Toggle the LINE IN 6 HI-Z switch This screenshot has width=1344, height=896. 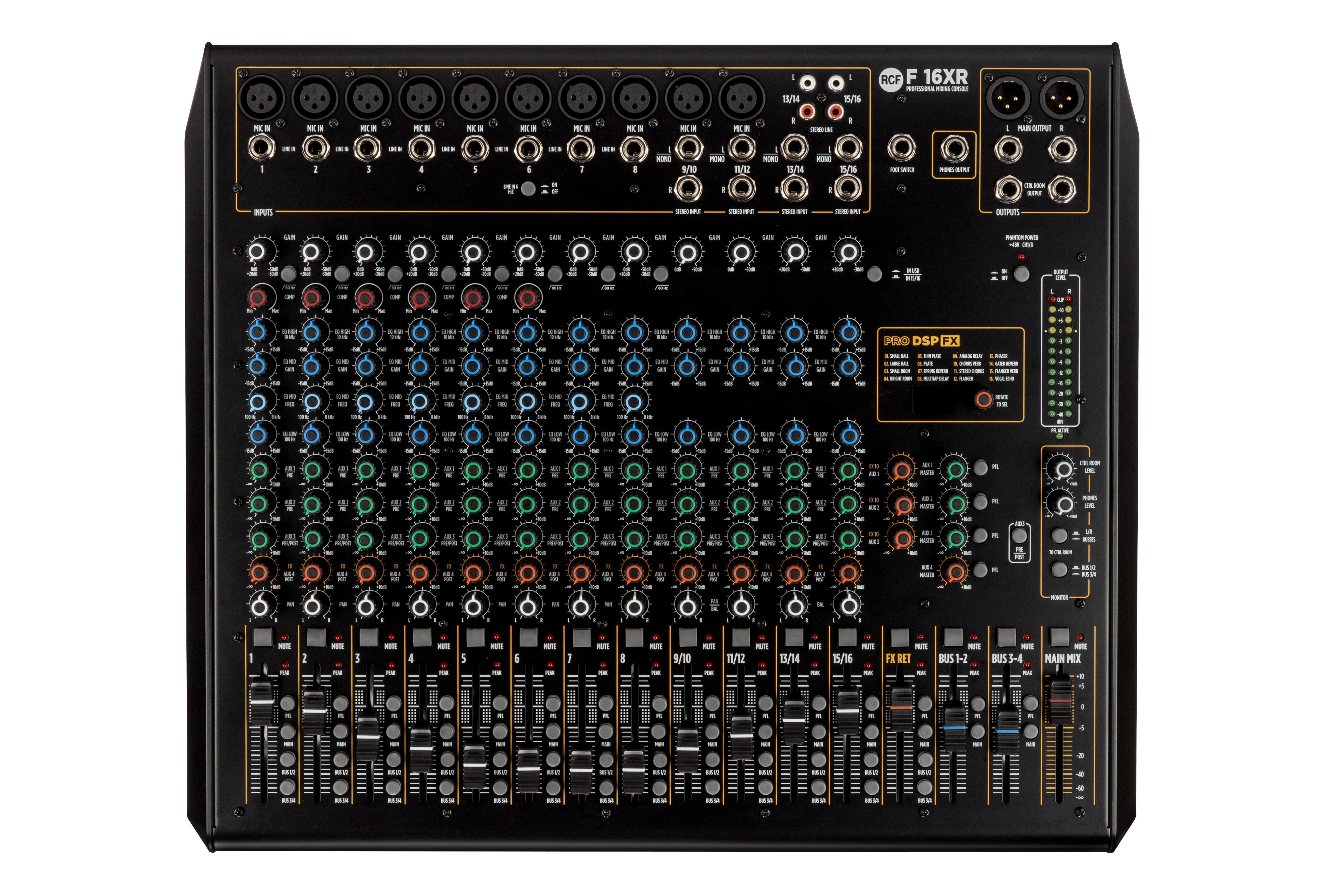[x=529, y=189]
